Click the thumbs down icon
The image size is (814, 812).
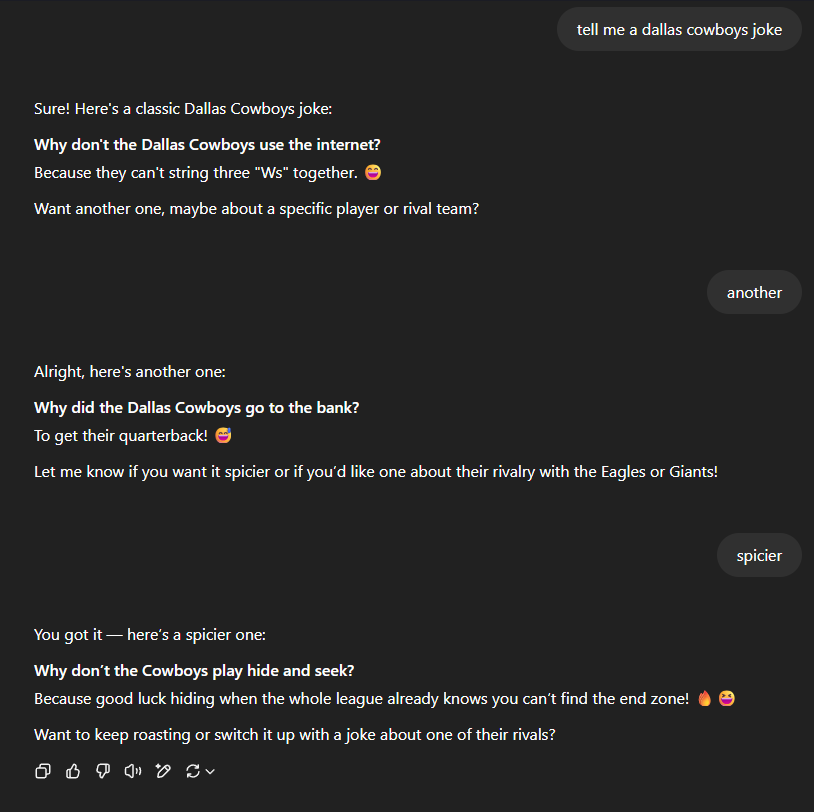(x=102, y=770)
